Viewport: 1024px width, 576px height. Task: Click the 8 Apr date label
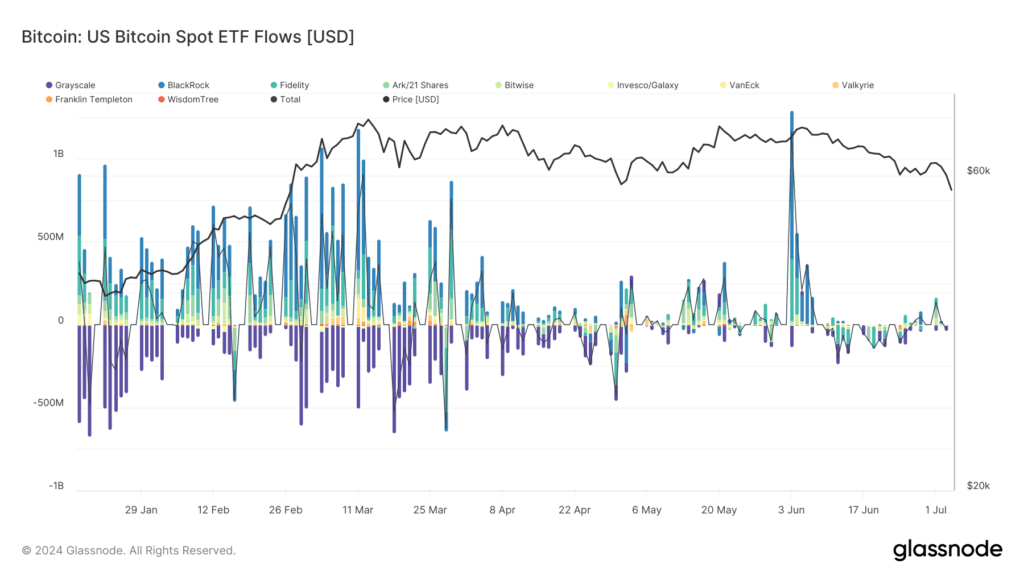pyautogui.click(x=502, y=510)
